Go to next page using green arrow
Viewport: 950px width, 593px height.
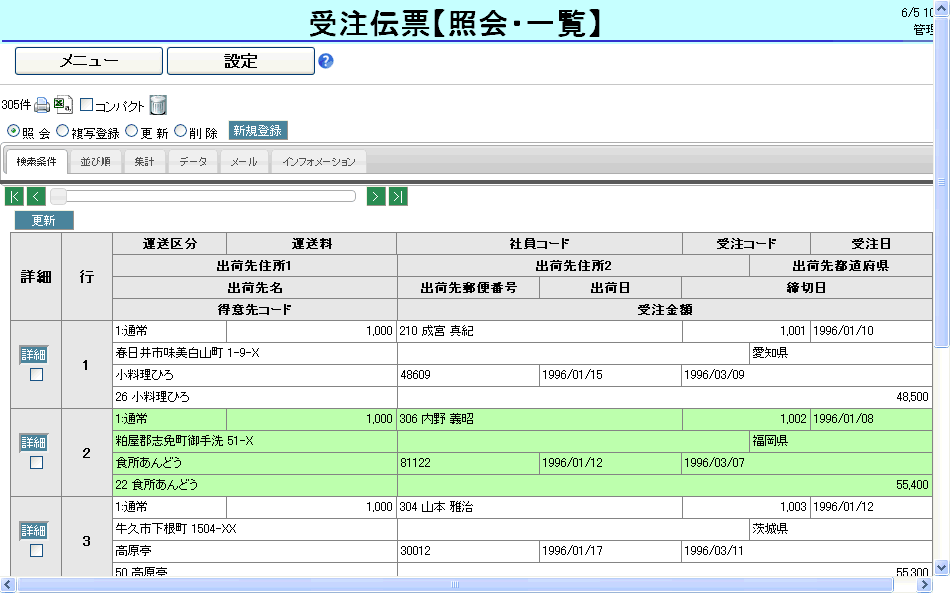point(376,196)
